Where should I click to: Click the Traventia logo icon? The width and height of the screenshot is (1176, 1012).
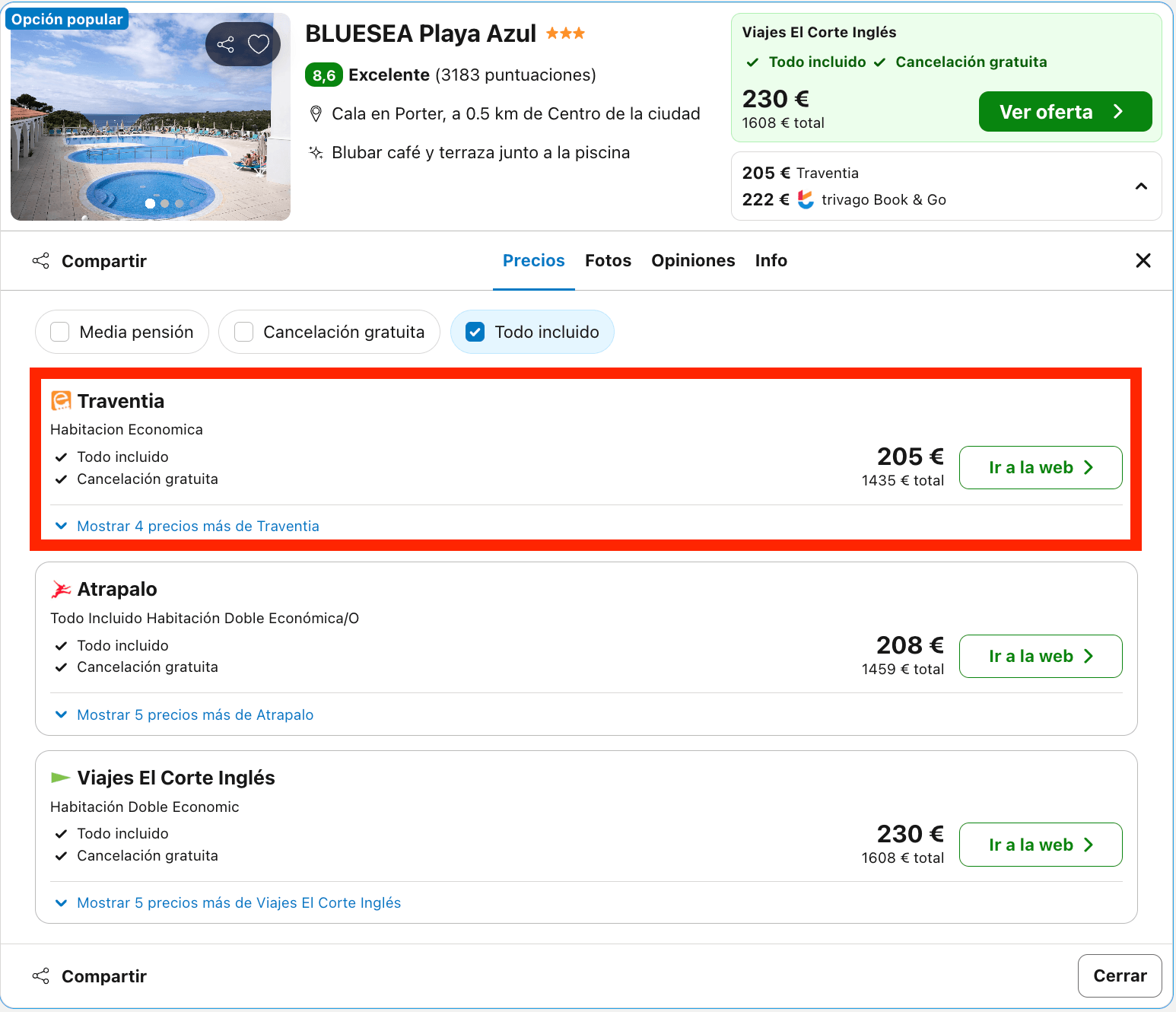tap(61, 401)
